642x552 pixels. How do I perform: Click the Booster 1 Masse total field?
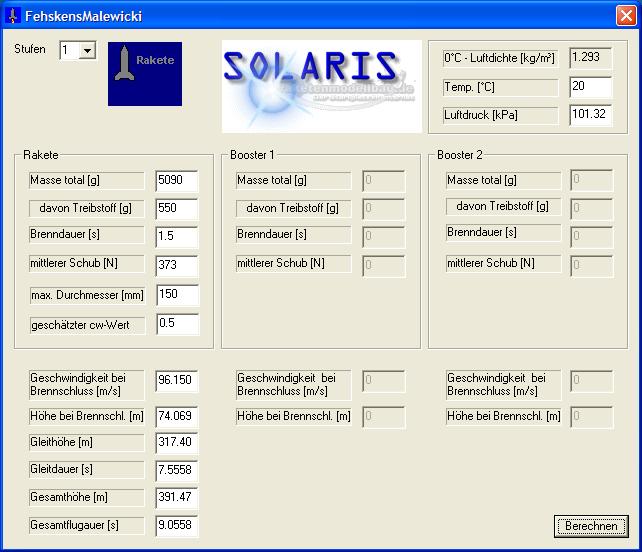click(384, 181)
